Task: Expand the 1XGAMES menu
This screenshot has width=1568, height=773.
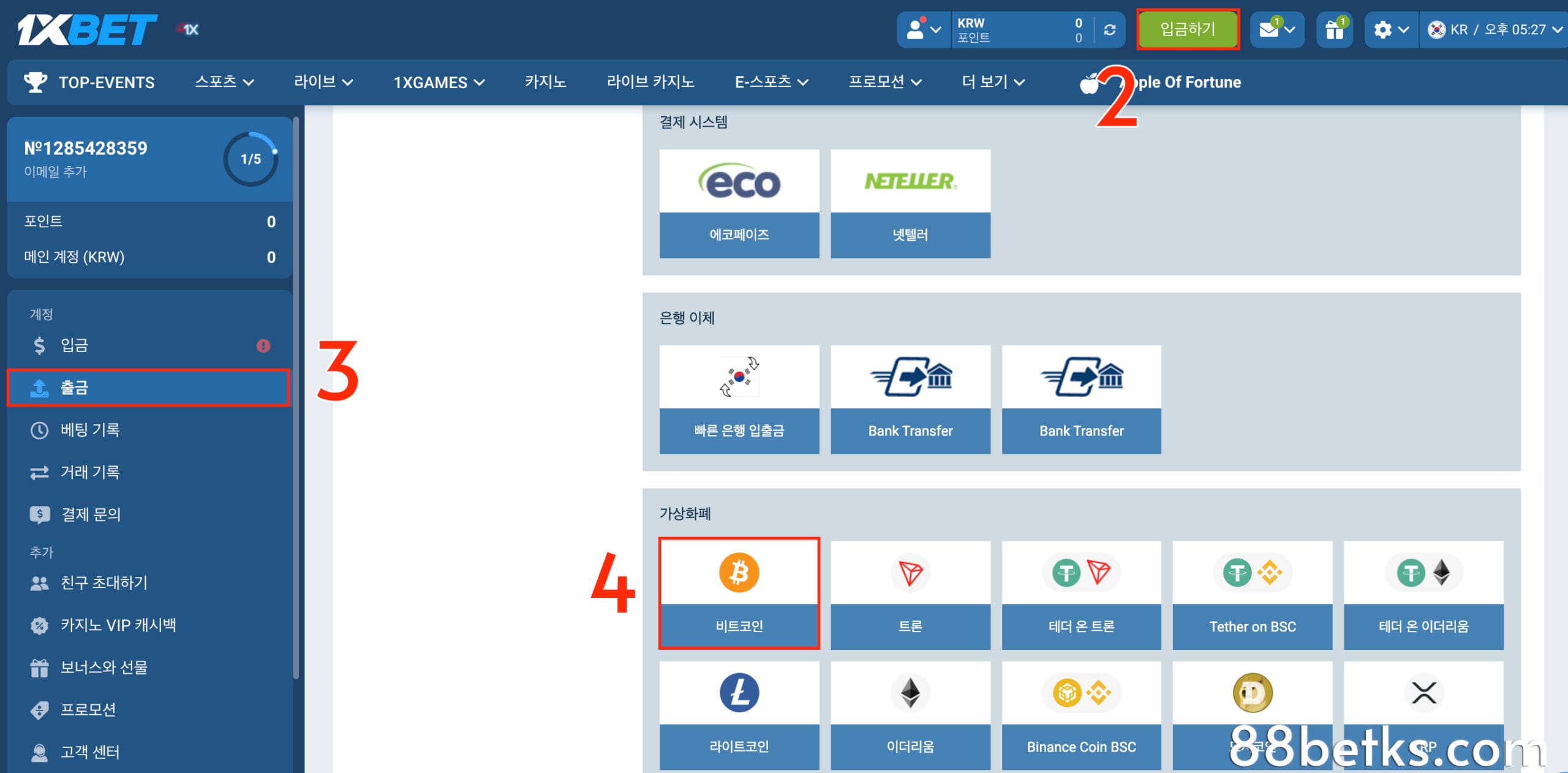Action: click(x=439, y=82)
